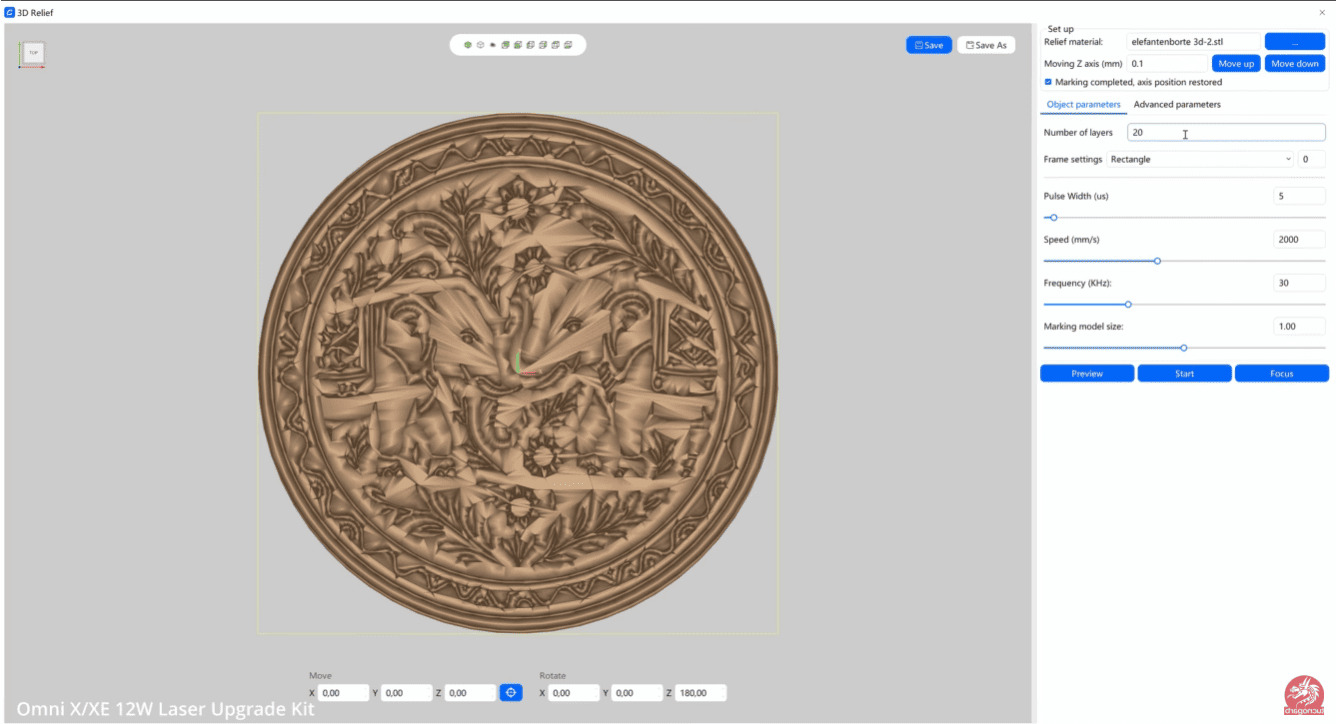Switch to the Advanced parameters tab
The height and width of the screenshot is (724, 1338).
coord(1177,104)
